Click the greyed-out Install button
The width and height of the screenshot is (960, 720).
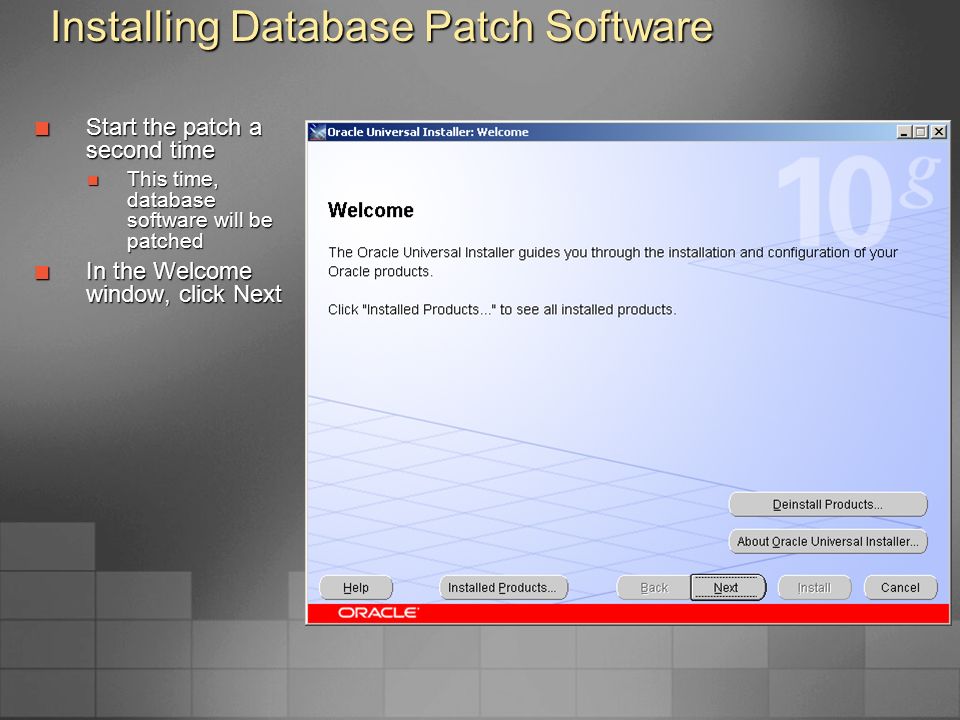814,588
